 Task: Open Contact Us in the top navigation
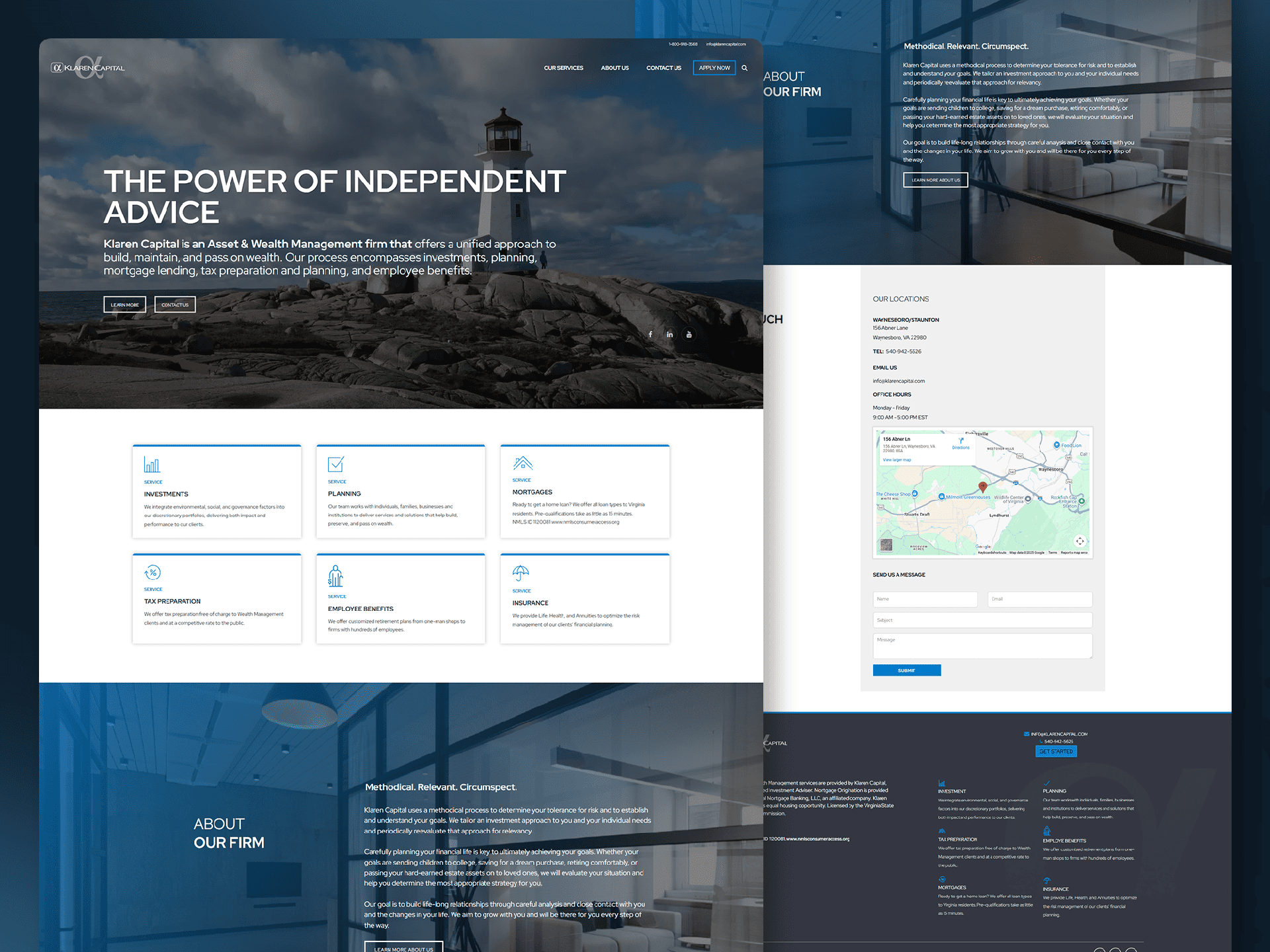663,68
